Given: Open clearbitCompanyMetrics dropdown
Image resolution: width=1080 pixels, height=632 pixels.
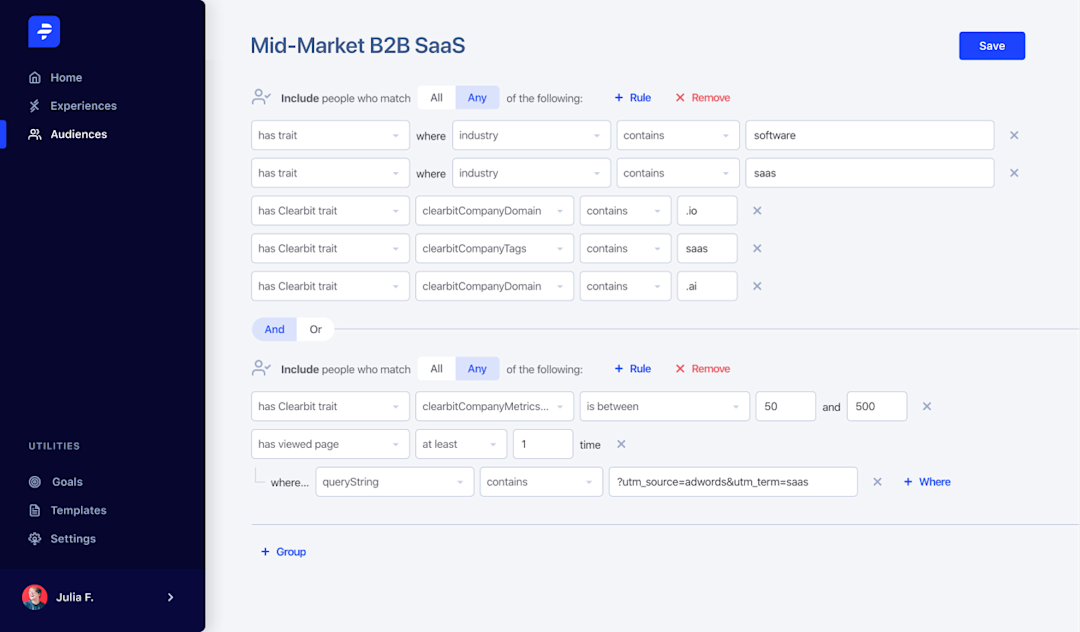Looking at the screenshot, I should pos(494,406).
